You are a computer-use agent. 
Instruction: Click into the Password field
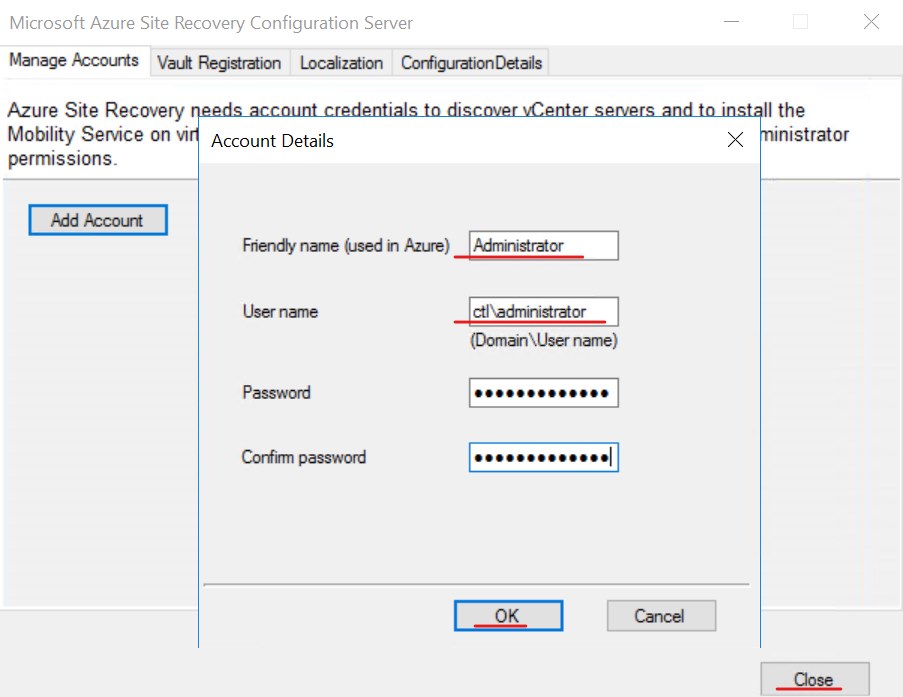pyautogui.click(x=544, y=393)
